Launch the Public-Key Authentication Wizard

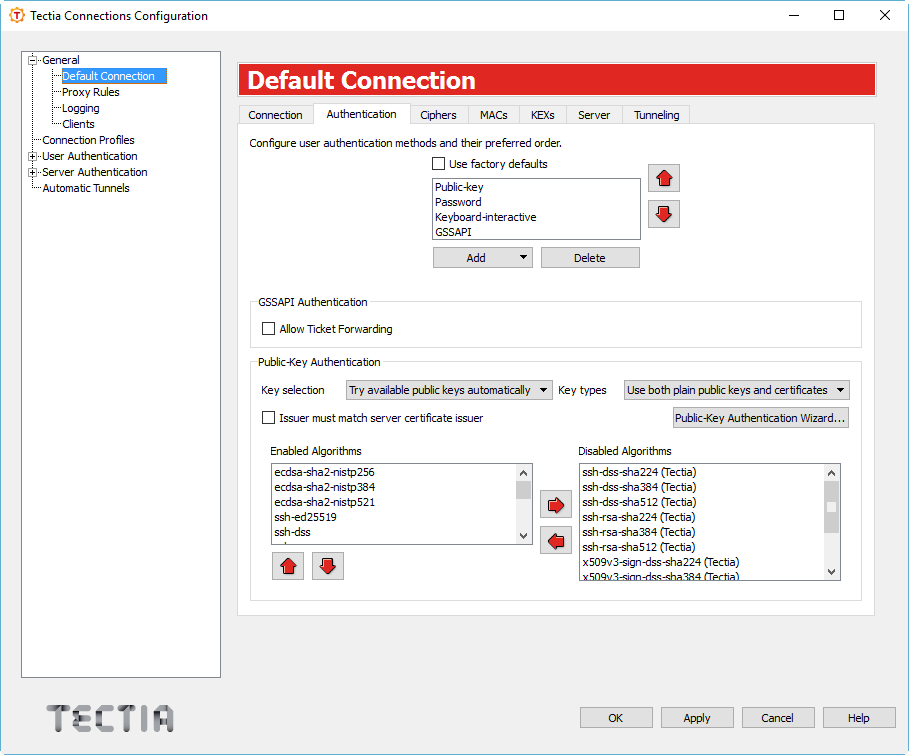[x=760, y=417]
